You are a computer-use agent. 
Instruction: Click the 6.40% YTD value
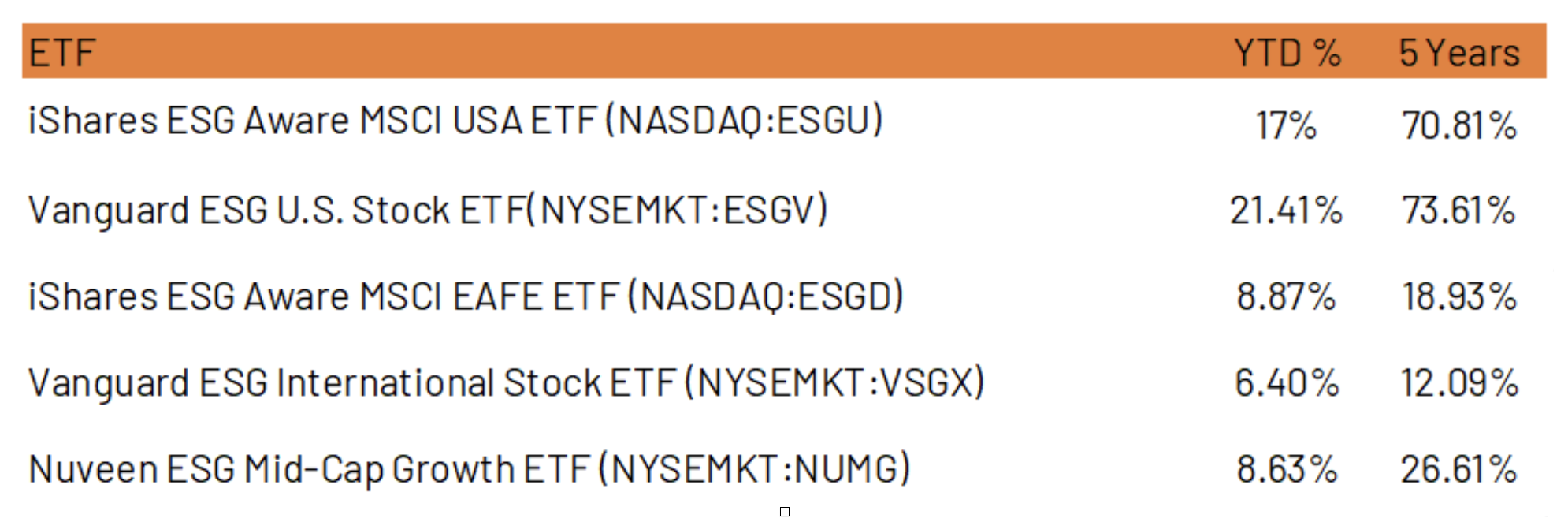coord(1286,383)
